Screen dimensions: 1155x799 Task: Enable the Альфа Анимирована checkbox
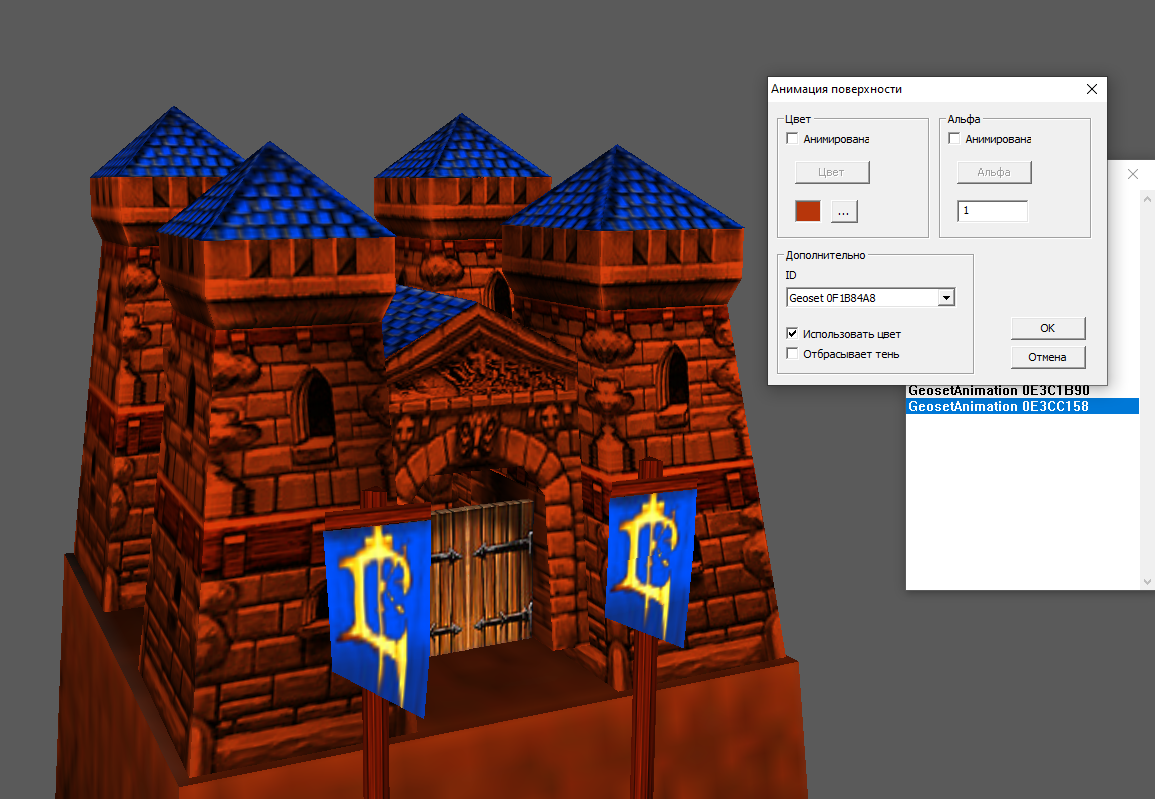955,138
